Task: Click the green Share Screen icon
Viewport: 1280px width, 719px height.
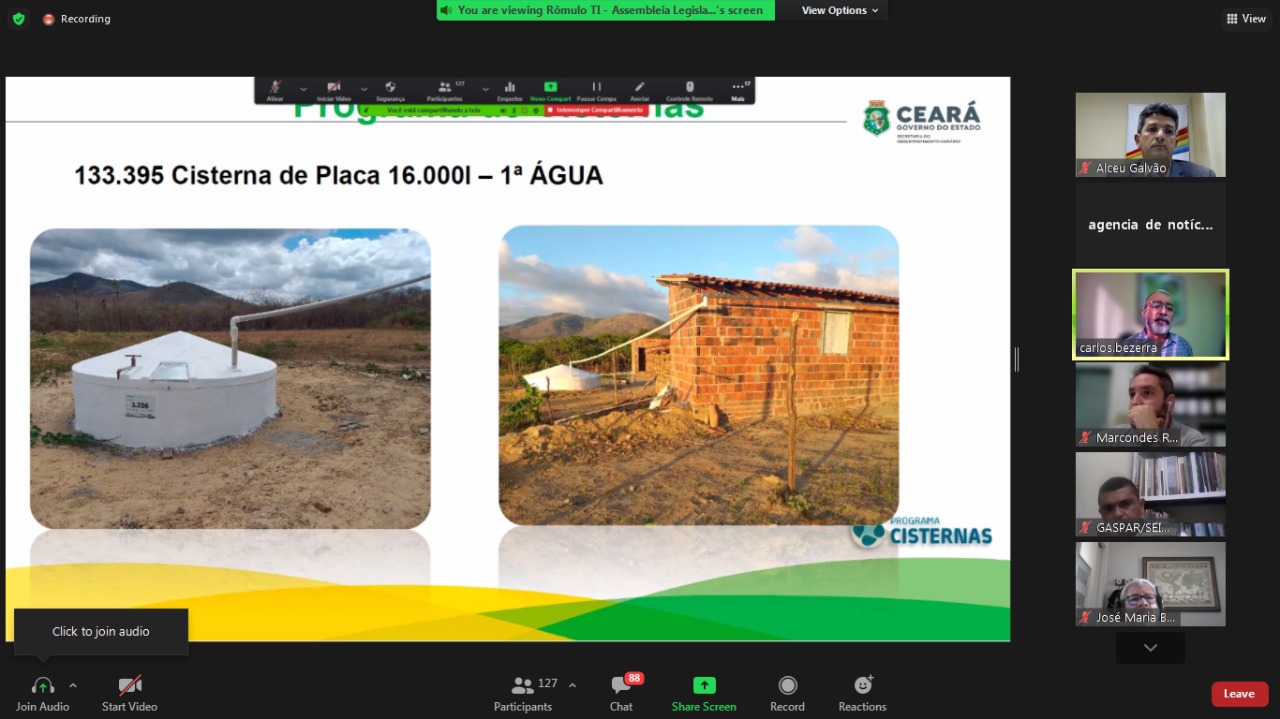Action: 704,686
